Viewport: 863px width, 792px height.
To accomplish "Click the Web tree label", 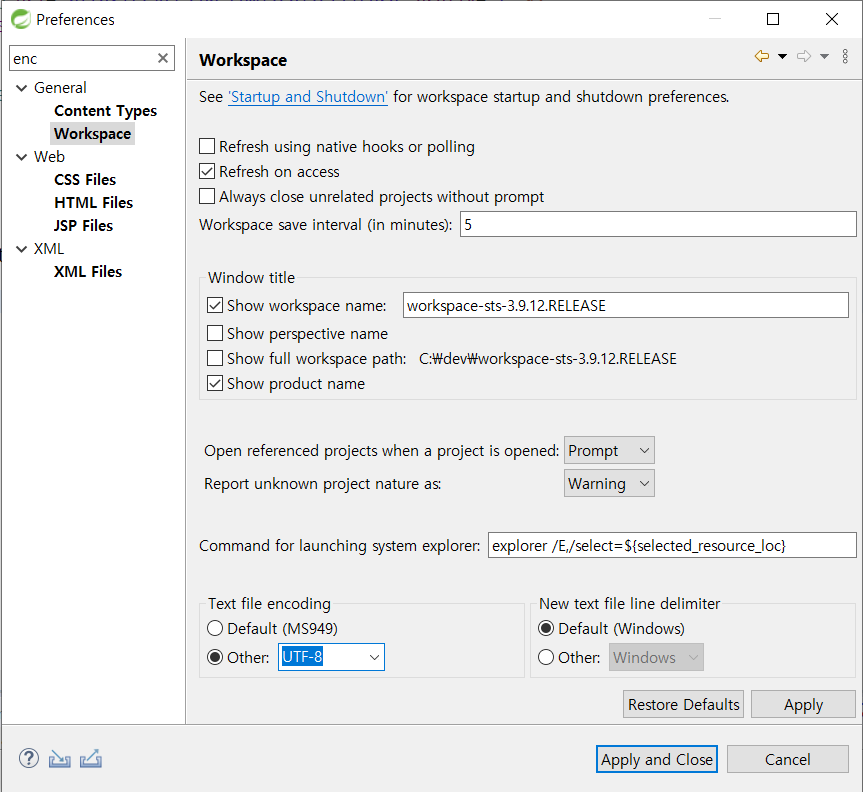I will click(49, 157).
